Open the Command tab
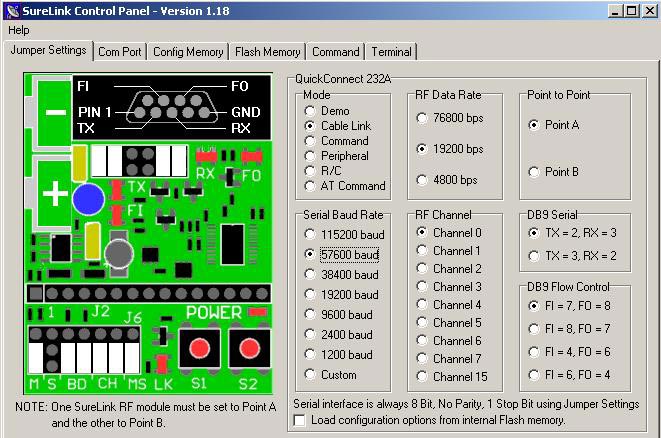The height and width of the screenshot is (438, 661). tap(336, 52)
